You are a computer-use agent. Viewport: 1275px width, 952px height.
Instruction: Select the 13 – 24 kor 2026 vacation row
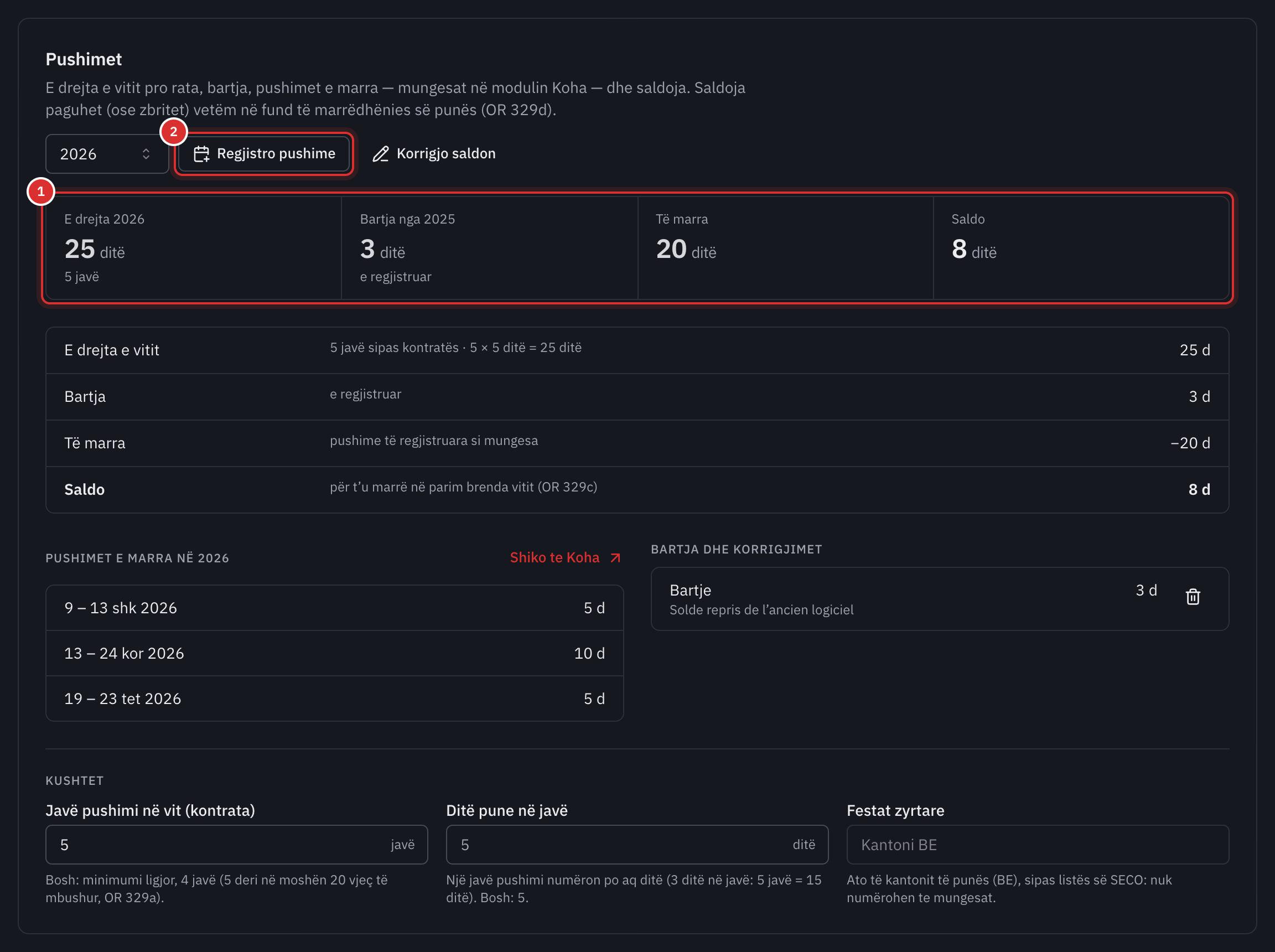coord(335,653)
